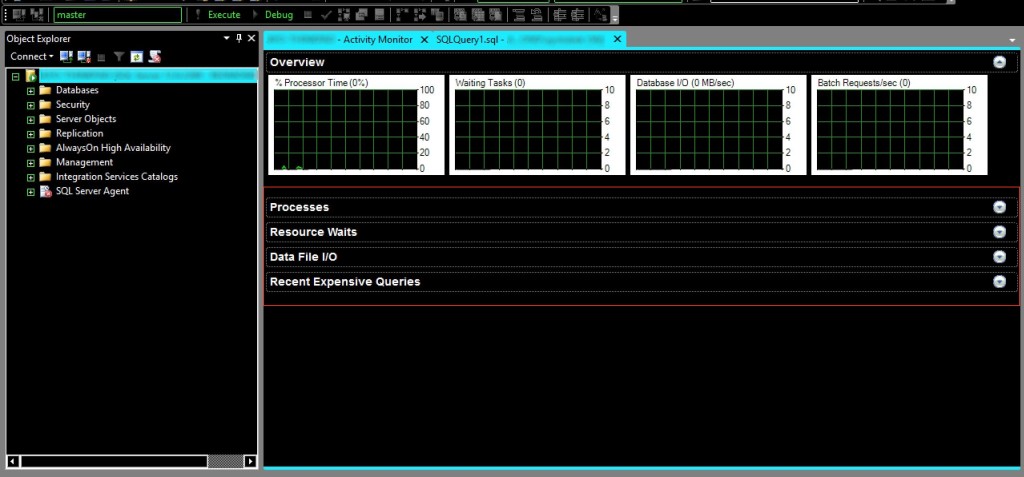Click Execute to run the query
1024x477 pixels.
[x=218, y=14]
